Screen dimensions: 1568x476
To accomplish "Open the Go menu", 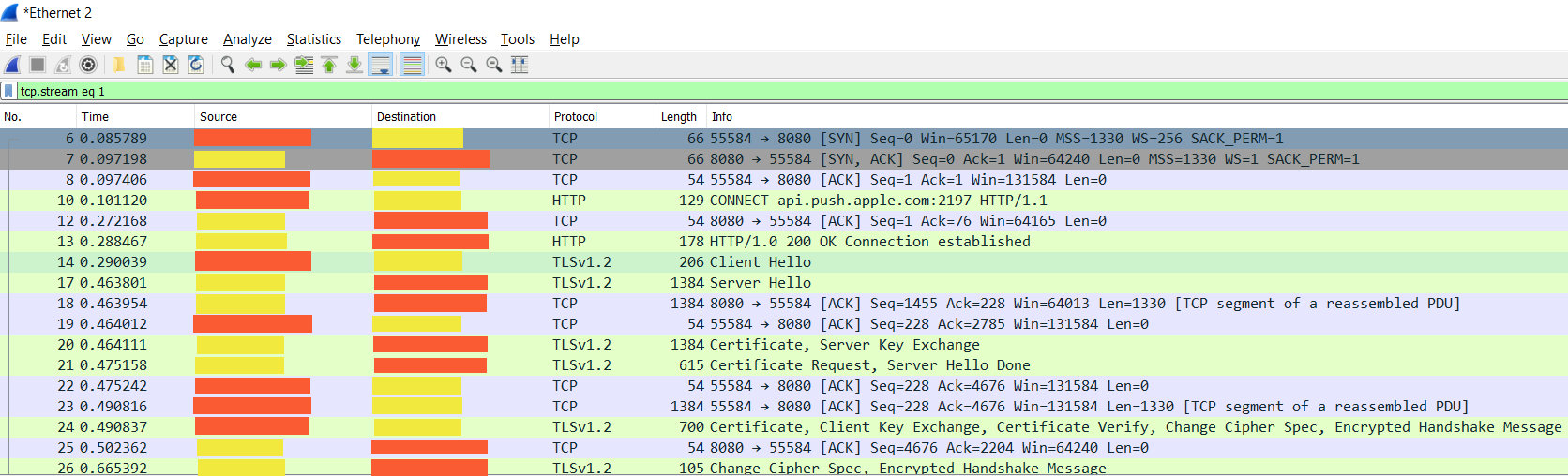I will [x=135, y=39].
